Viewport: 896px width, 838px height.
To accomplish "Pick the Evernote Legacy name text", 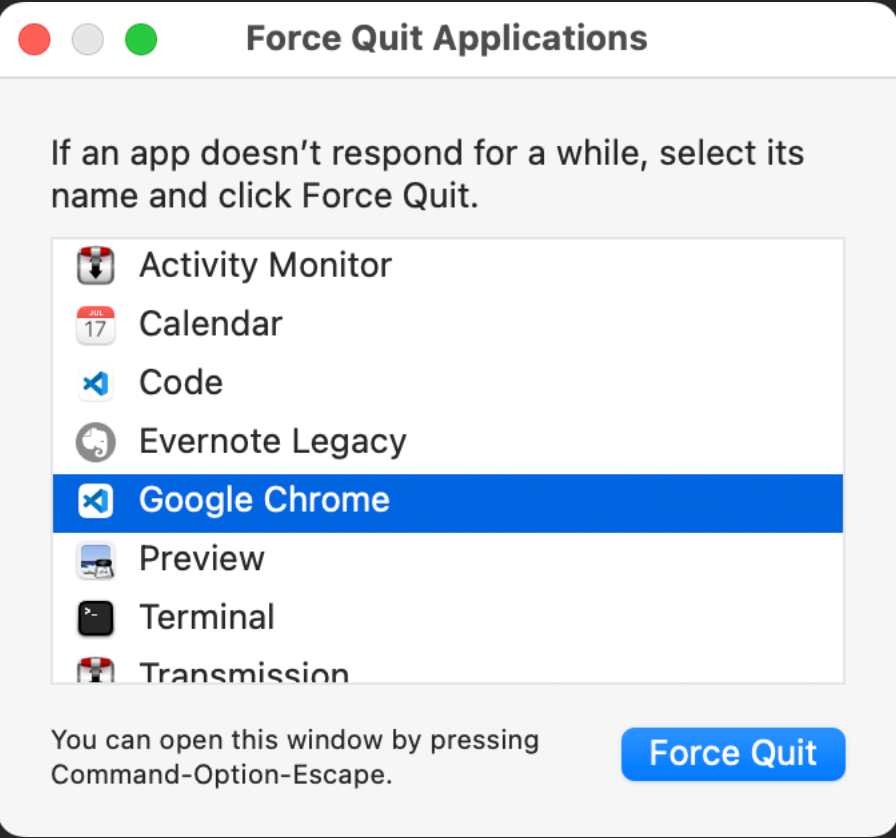I will (x=272, y=442).
